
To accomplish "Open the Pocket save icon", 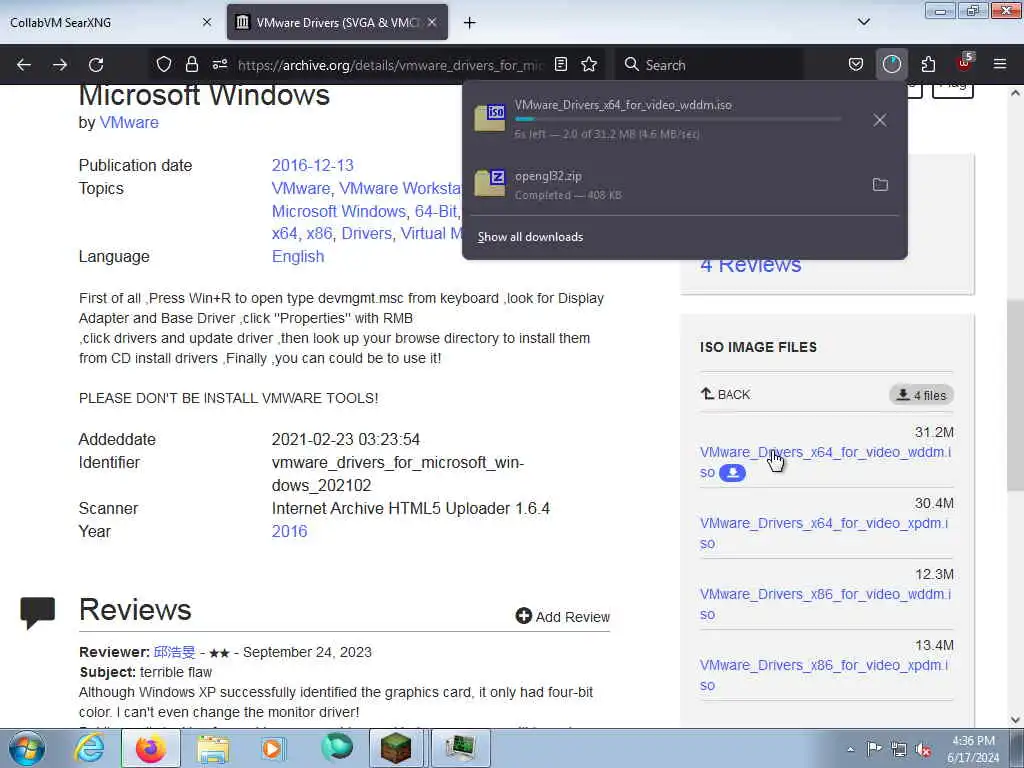I will tap(856, 64).
